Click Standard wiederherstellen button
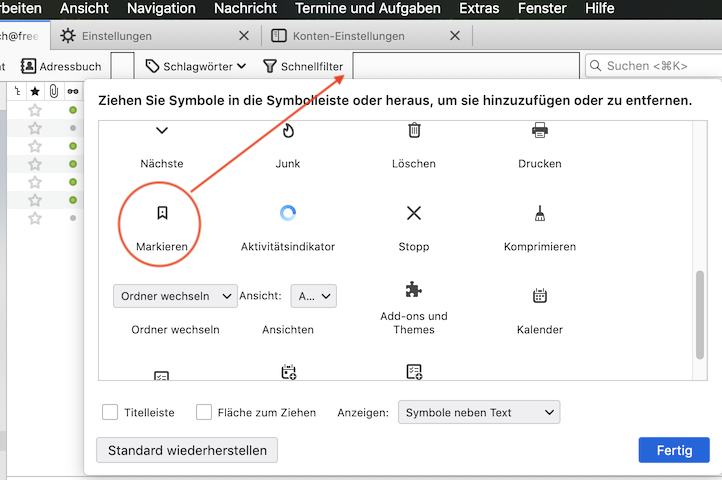 pos(187,450)
